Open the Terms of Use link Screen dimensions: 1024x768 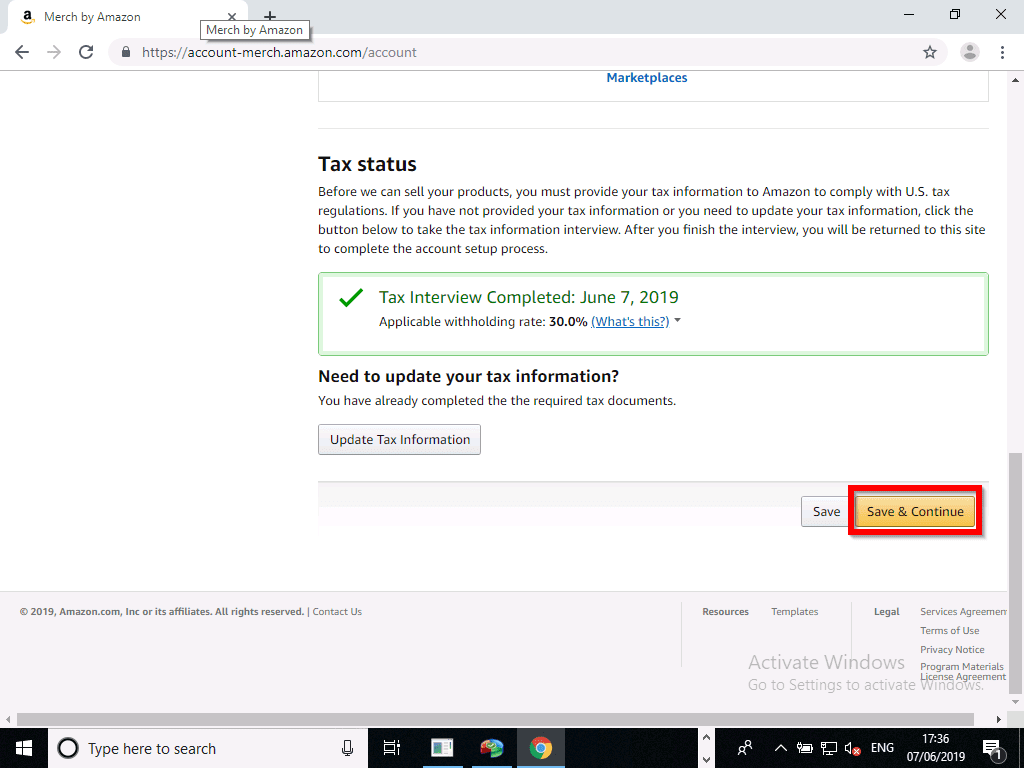(949, 631)
